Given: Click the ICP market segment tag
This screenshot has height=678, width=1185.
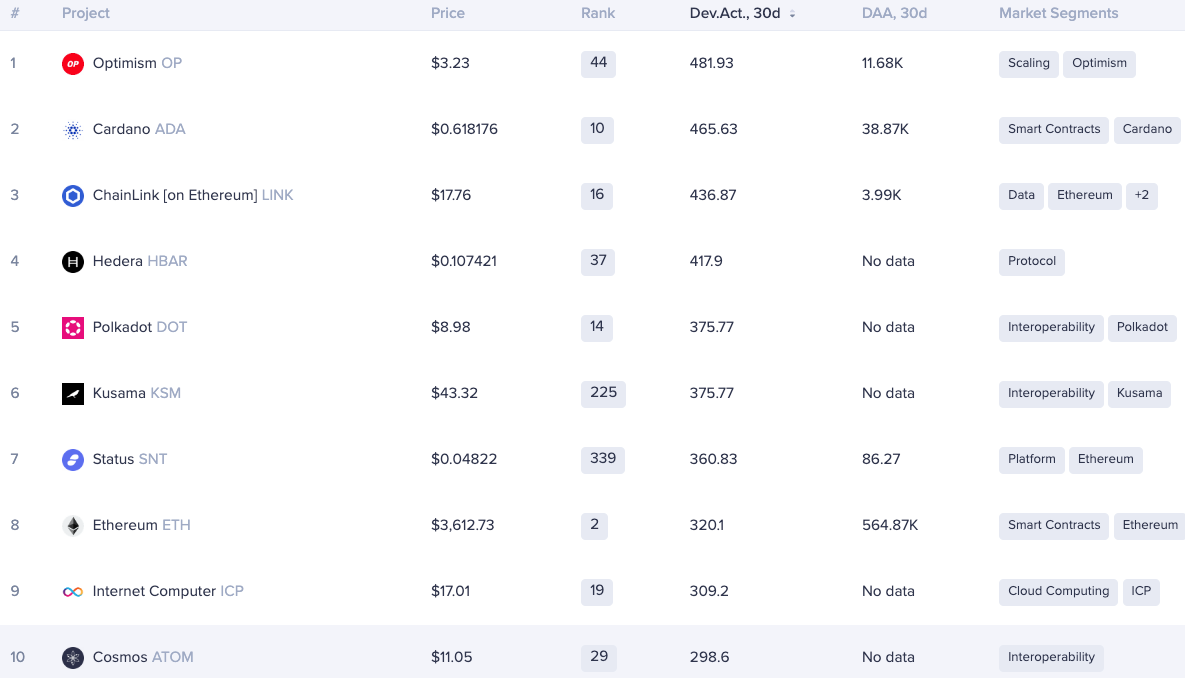Looking at the screenshot, I should (1141, 591).
